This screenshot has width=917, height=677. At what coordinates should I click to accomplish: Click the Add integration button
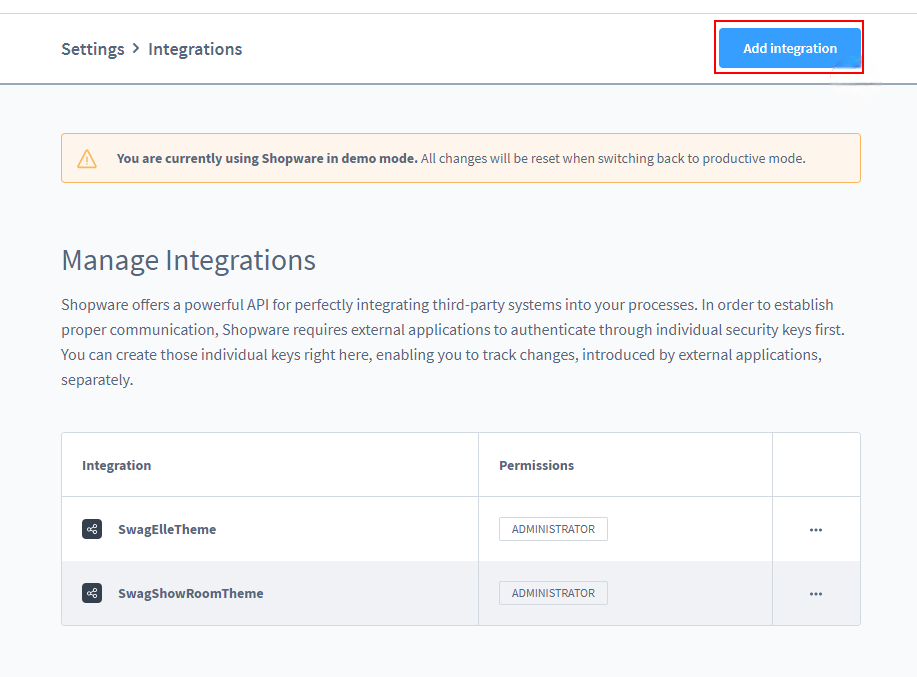tap(790, 48)
